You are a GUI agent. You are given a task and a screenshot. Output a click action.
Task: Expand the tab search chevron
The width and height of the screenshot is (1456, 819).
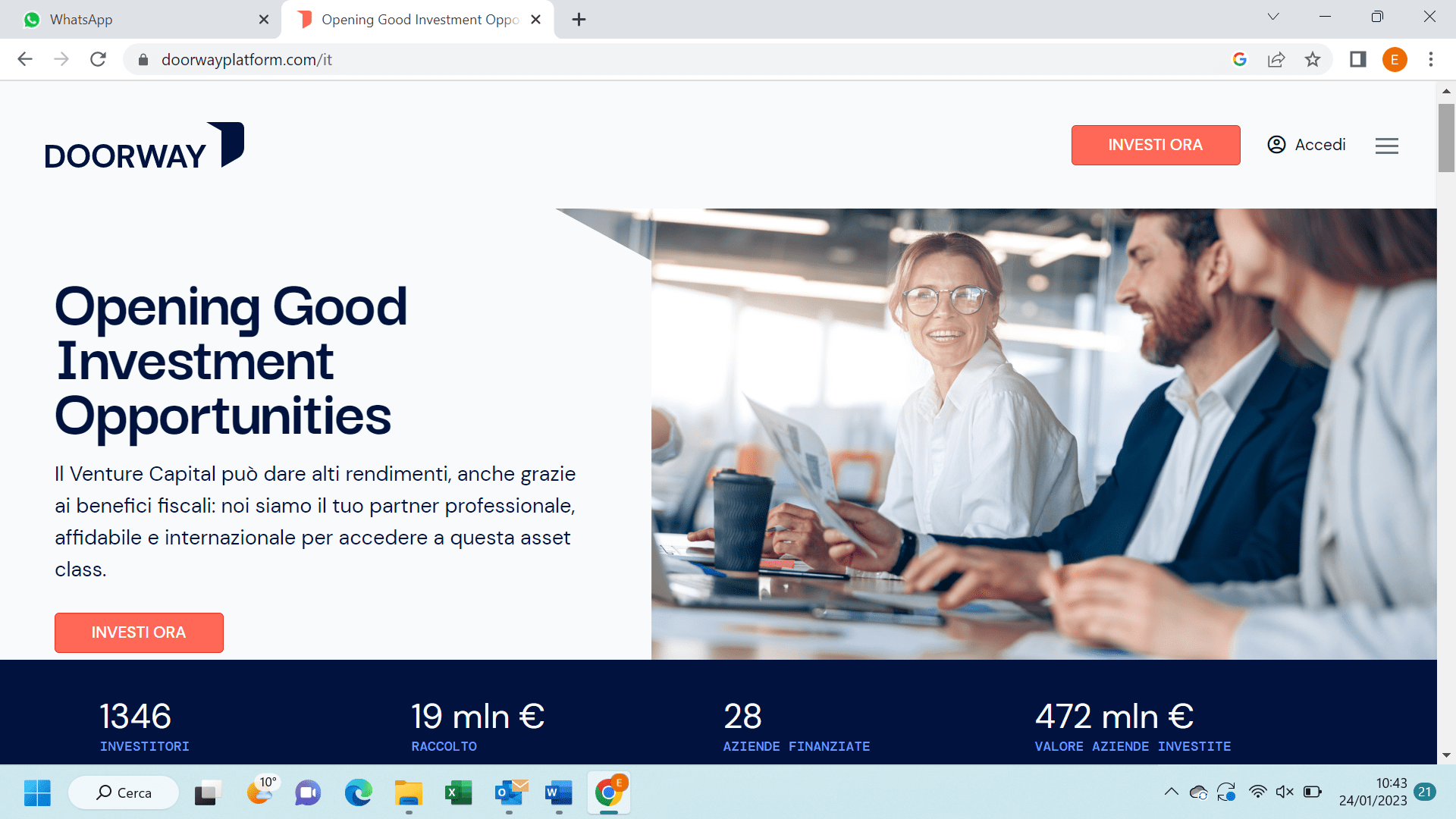click(x=1273, y=17)
